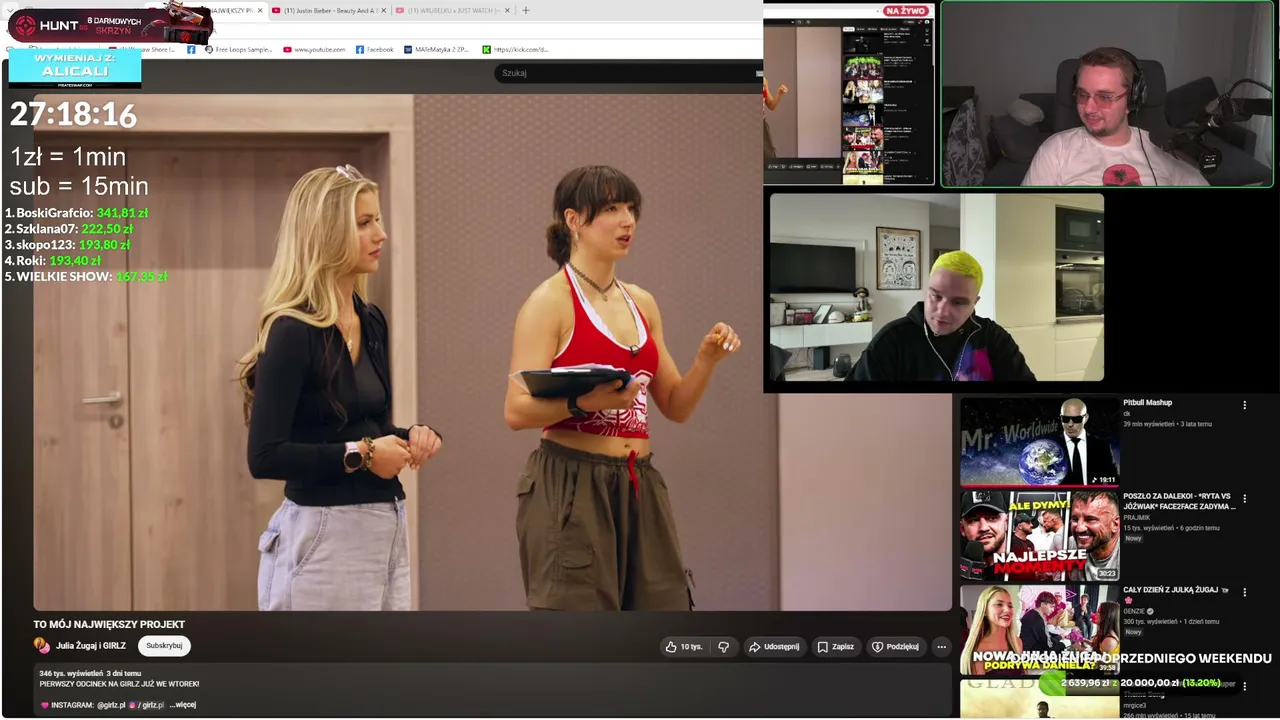This screenshot has width=1280, height=720.
Task: Open POSZŁO ZA DALEKO video thumbnail
Action: pos(1039,535)
